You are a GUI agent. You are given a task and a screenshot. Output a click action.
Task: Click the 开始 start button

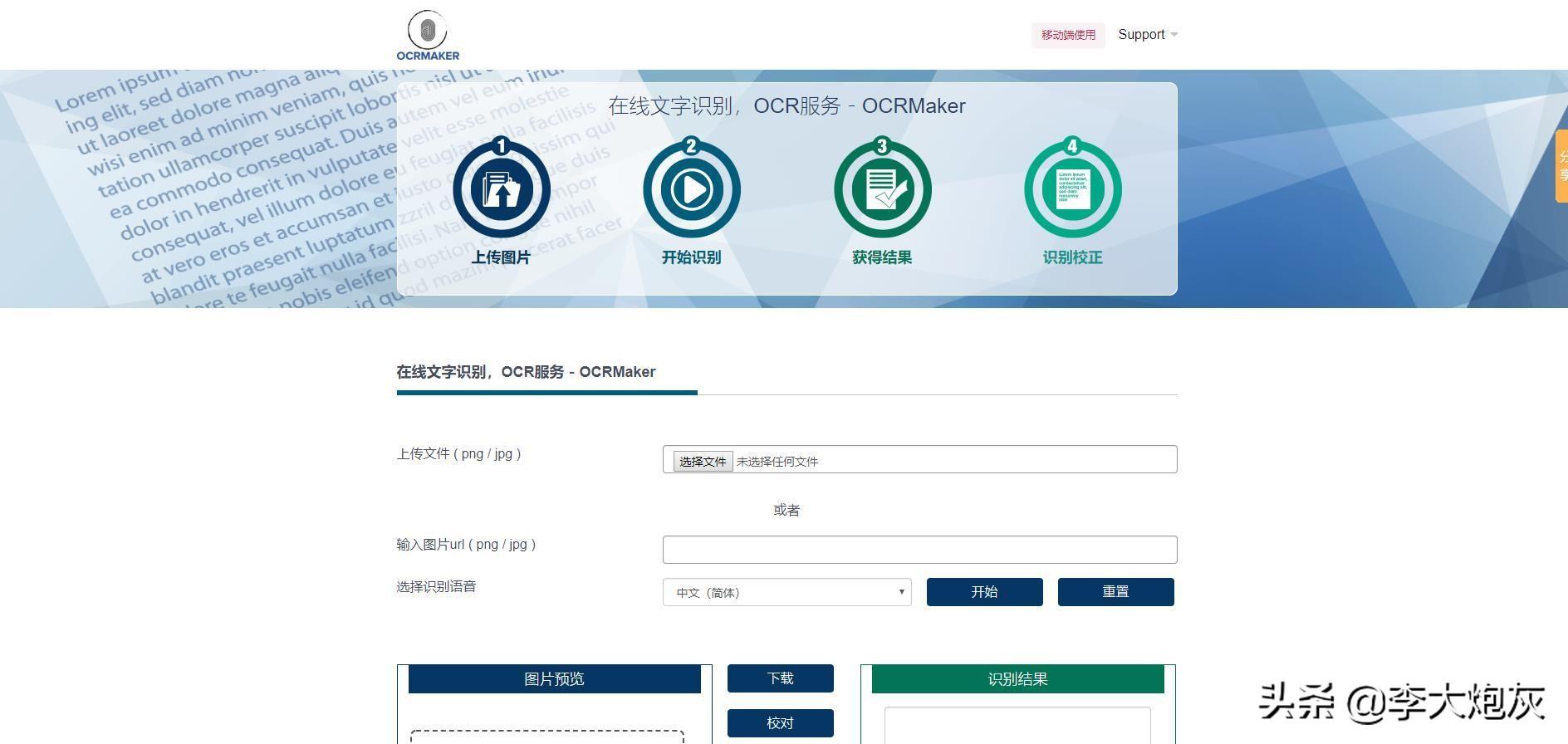(985, 592)
